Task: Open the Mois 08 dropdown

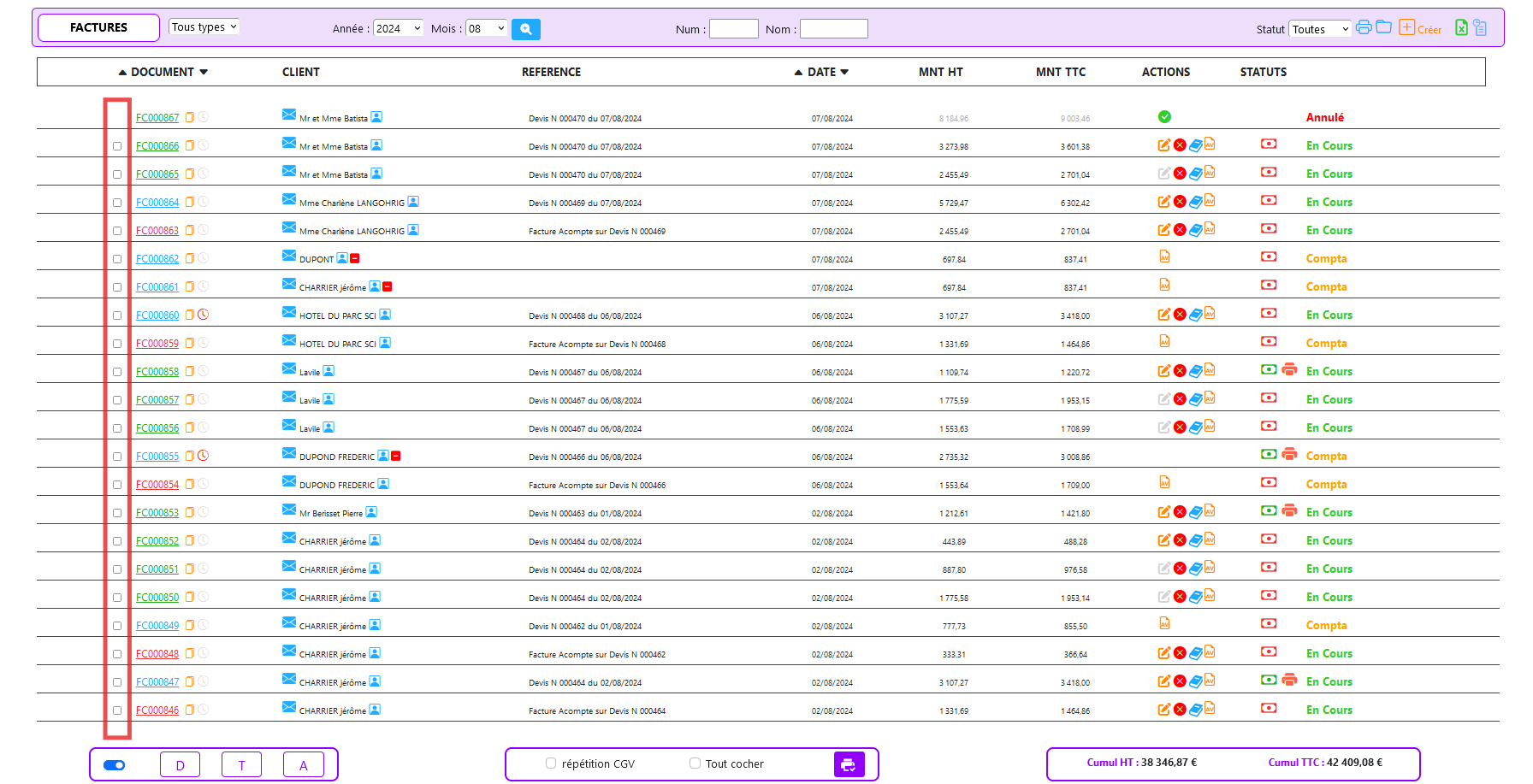Action: [x=486, y=28]
